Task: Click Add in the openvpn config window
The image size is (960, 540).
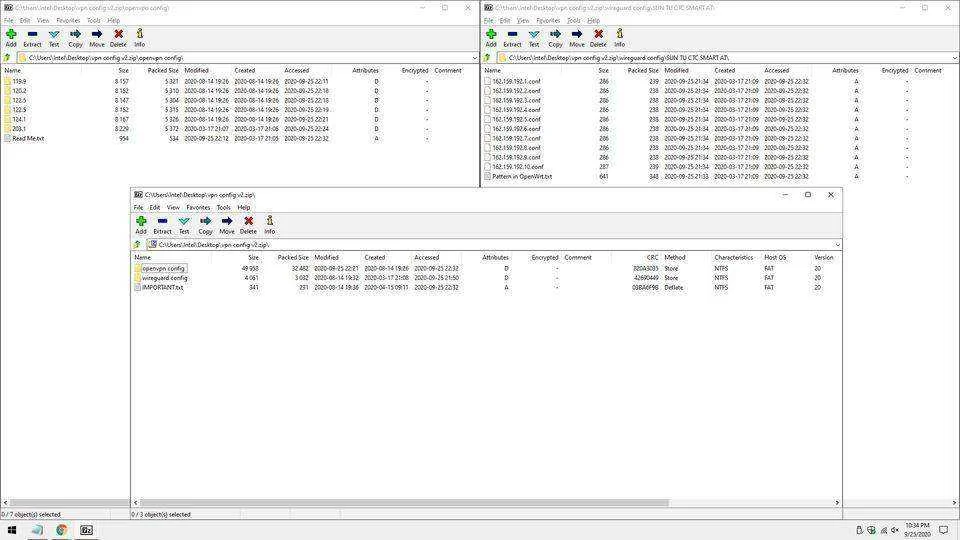Action: [x=11, y=37]
